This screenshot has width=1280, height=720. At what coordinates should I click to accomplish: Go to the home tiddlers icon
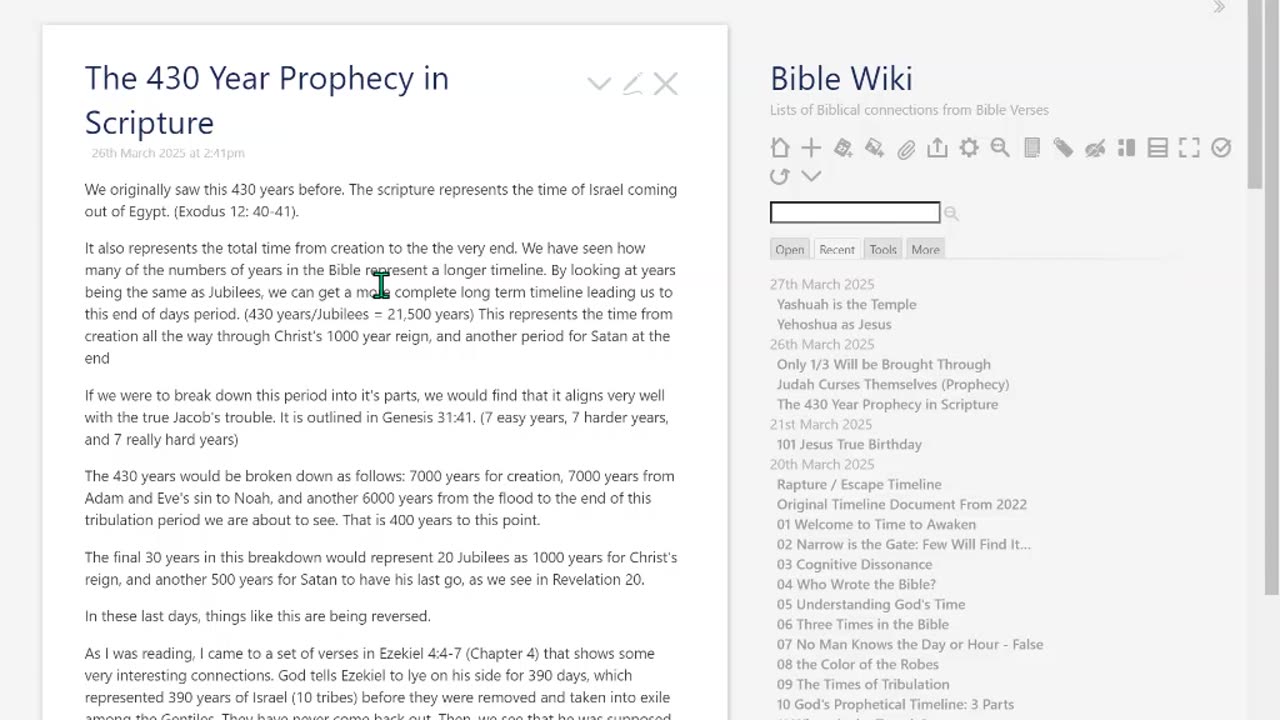[x=780, y=148]
